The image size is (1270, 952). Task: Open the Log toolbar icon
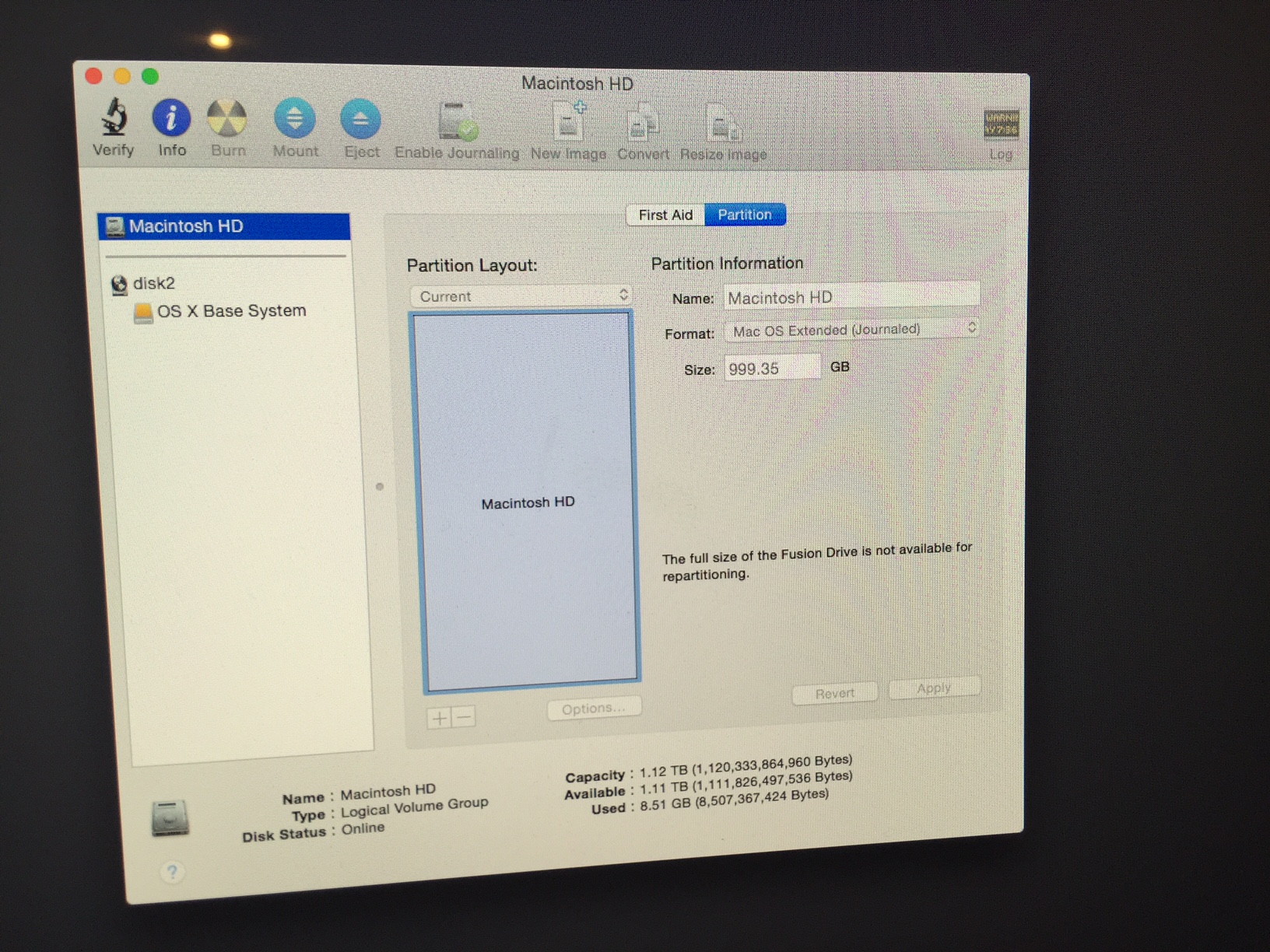(x=1002, y=124)
